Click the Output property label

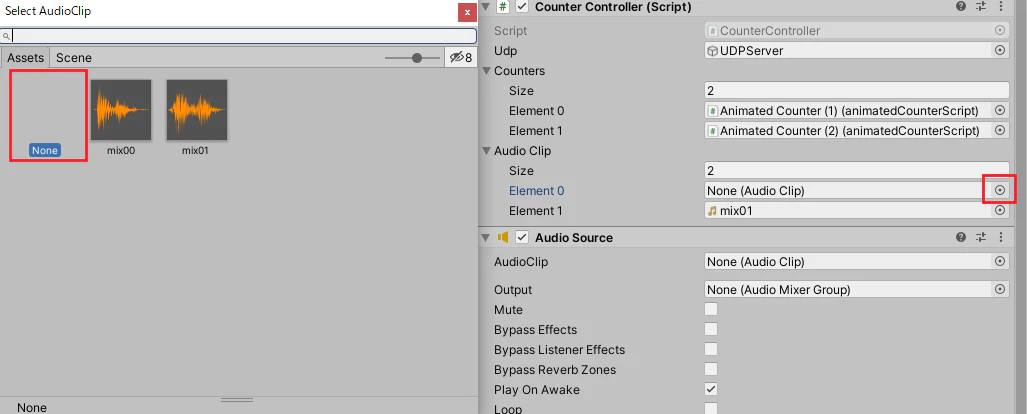[513, 290]
